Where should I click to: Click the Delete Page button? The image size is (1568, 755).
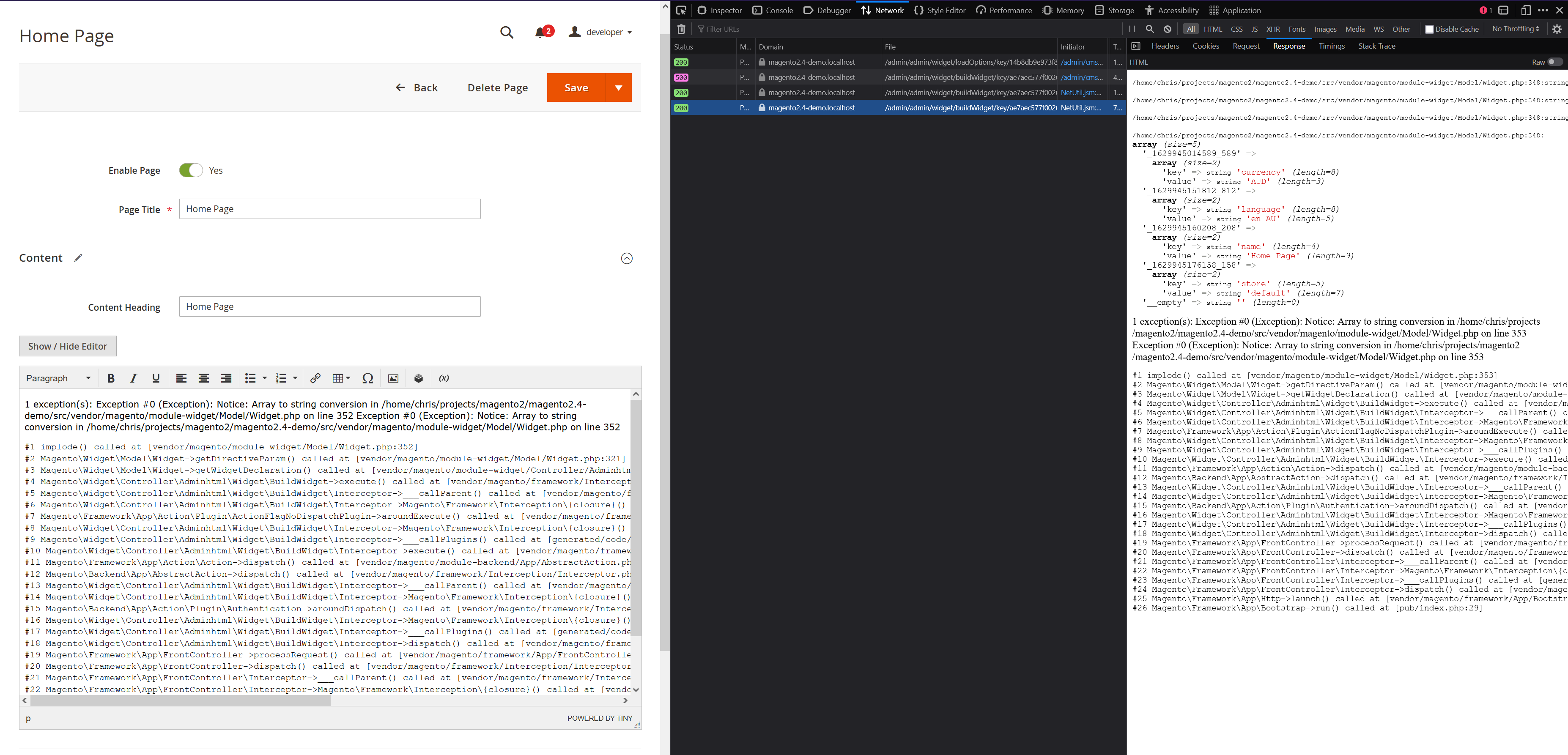pyautogui.click(x=497, y=88)
